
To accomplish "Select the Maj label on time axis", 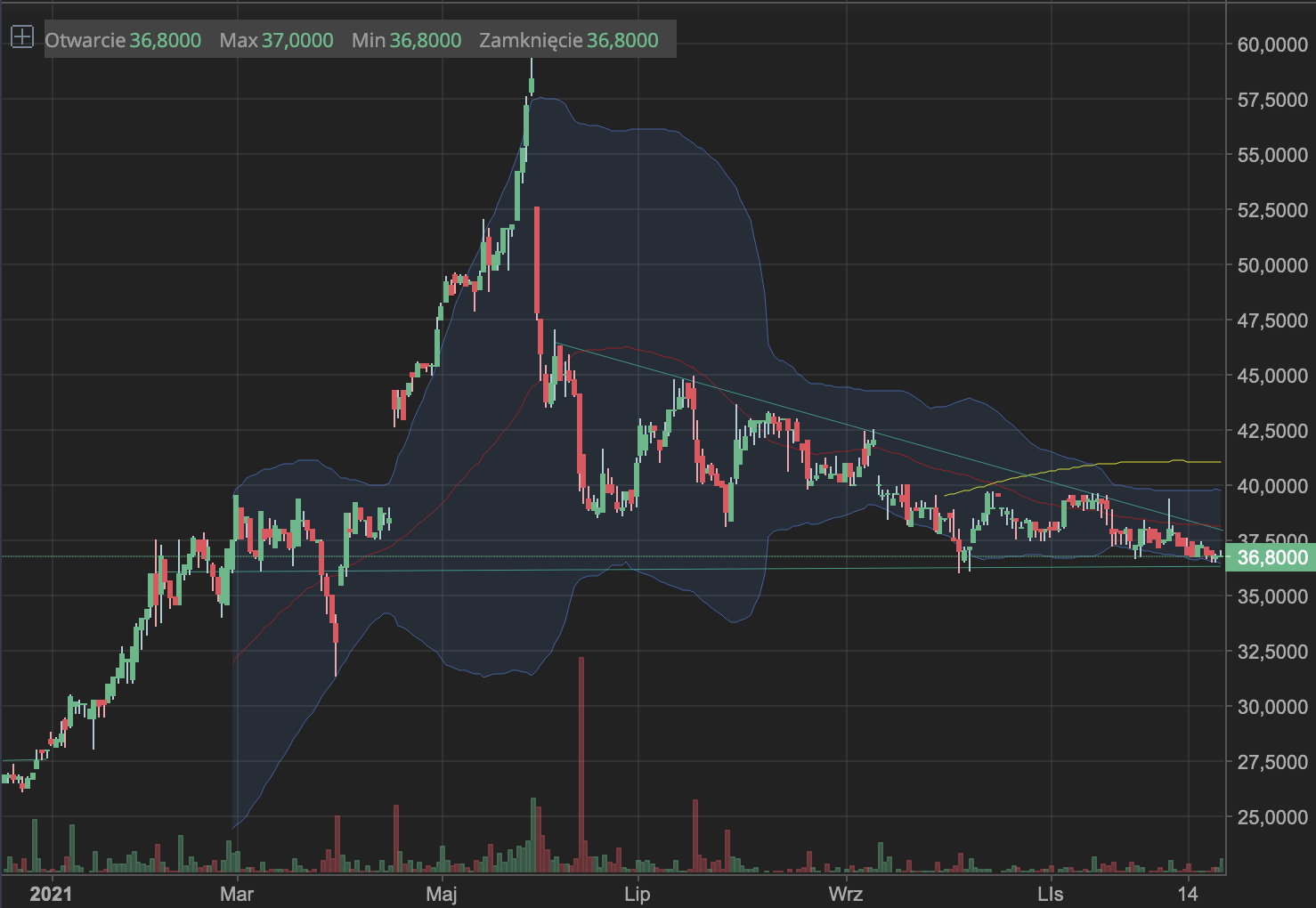I will (x=443, y=893).
